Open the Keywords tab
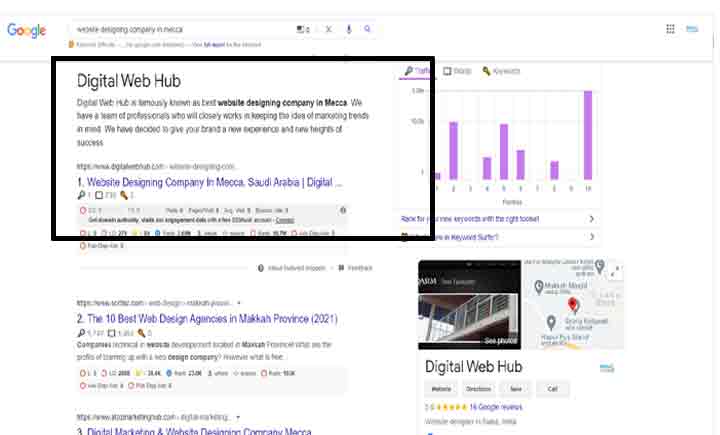The image size is (720, 435). tap(501, 71)
